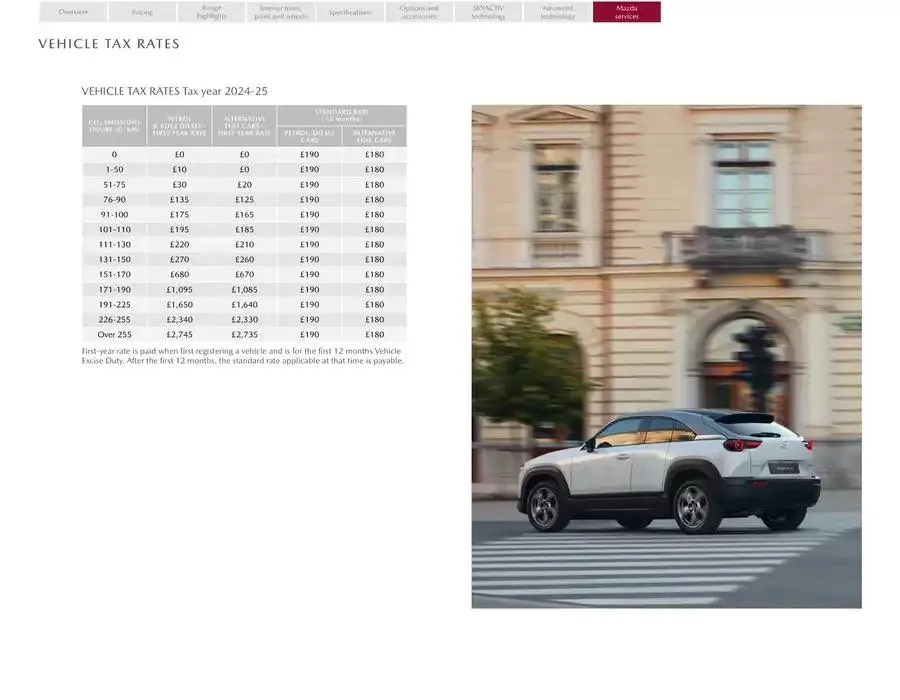900x700 pixels.
Task: Click the first-year rate footnote text
Action: [x=243, y=356]
